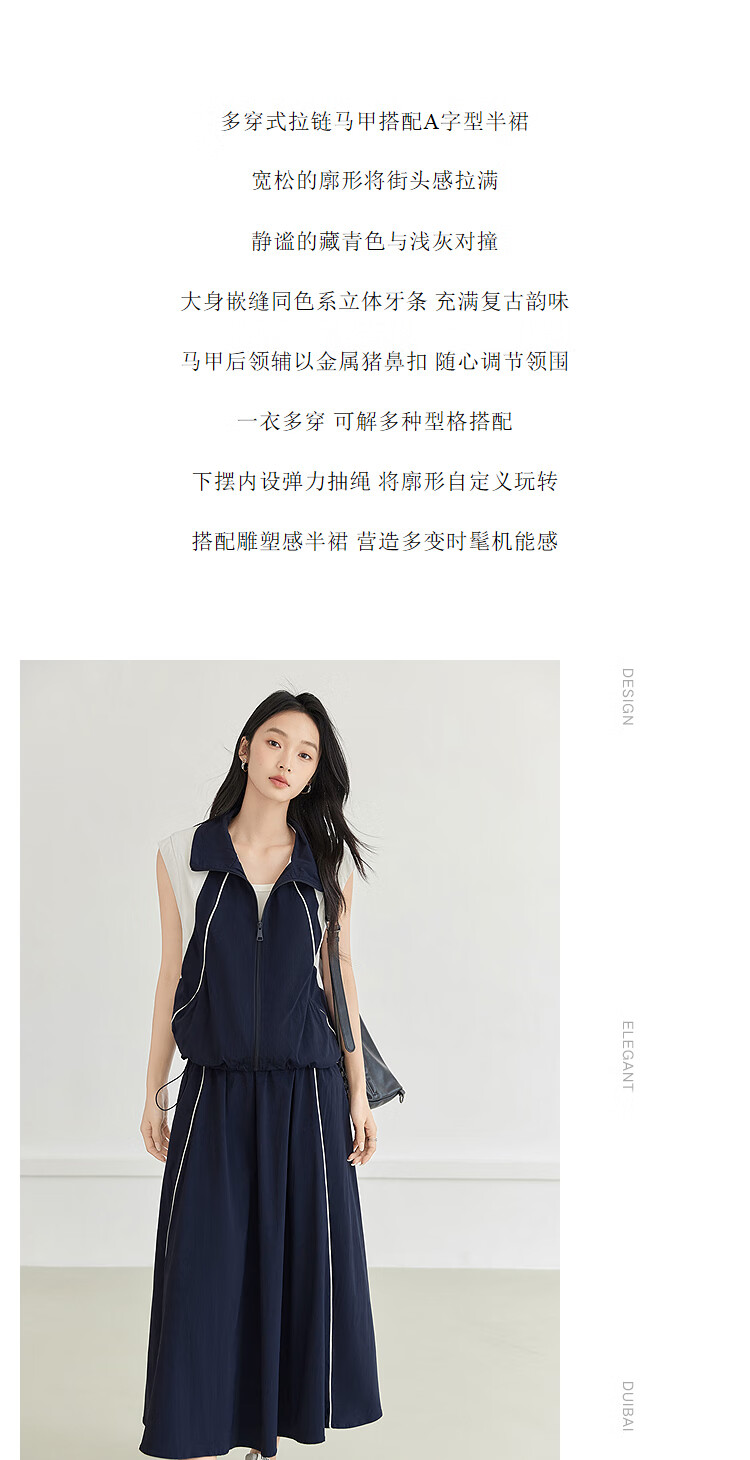Select the text 大身嵌缝同色系立体牙条
The width and height of the screenshot is (750, 1460).
tap(303, 301)
